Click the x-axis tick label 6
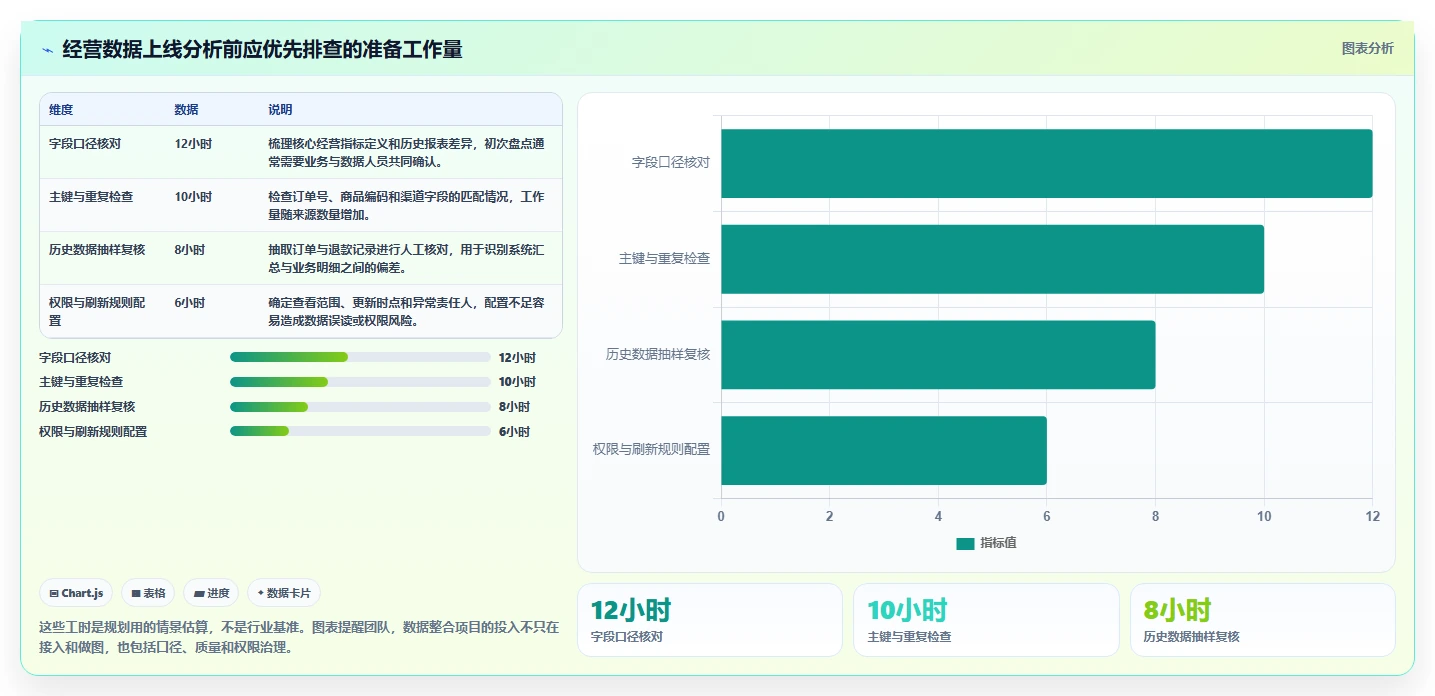The image size is (1435, 696). [x=1047, y=516]
